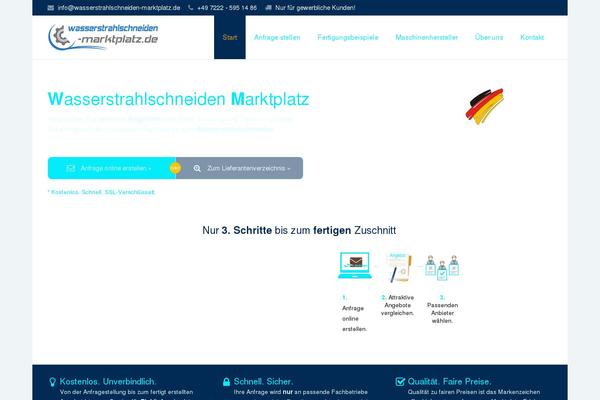Click the 'Nur 3. Schritte bis zum fertigen Zuschnitt' heading
Viewport: 600px width, 400px height.
click(299, 230)
